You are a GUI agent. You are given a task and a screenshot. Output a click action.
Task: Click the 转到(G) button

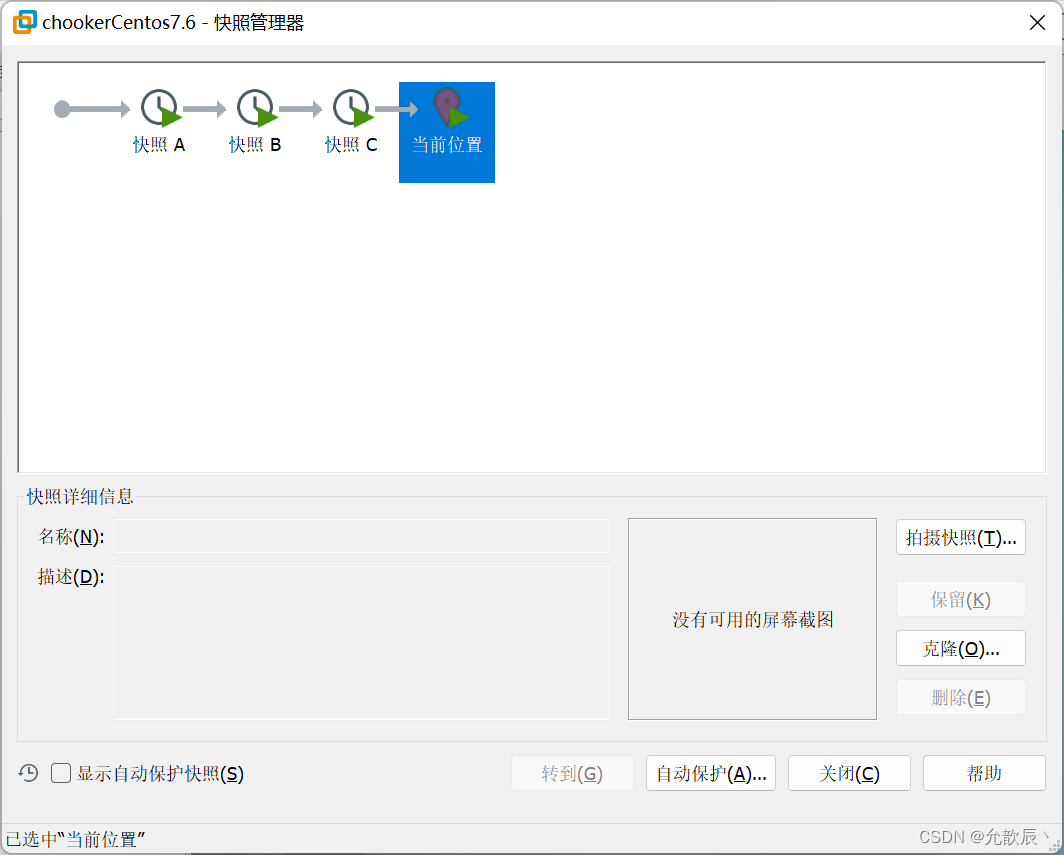click(x=572, y=773)
